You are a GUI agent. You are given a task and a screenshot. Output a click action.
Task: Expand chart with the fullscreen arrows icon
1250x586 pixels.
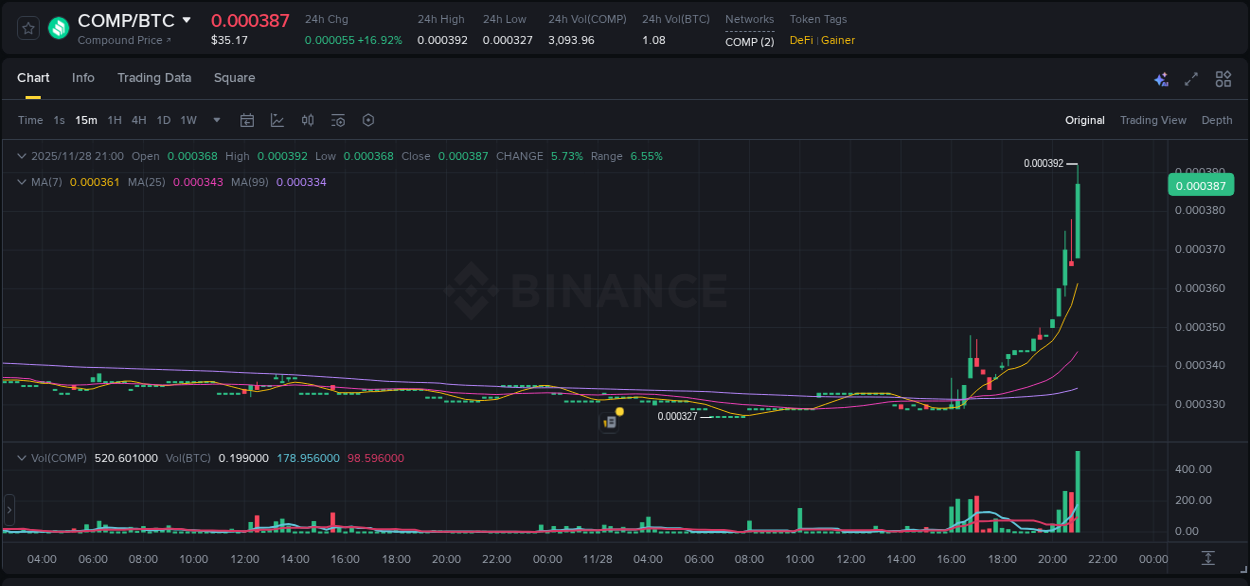[x=1190, y=78]
